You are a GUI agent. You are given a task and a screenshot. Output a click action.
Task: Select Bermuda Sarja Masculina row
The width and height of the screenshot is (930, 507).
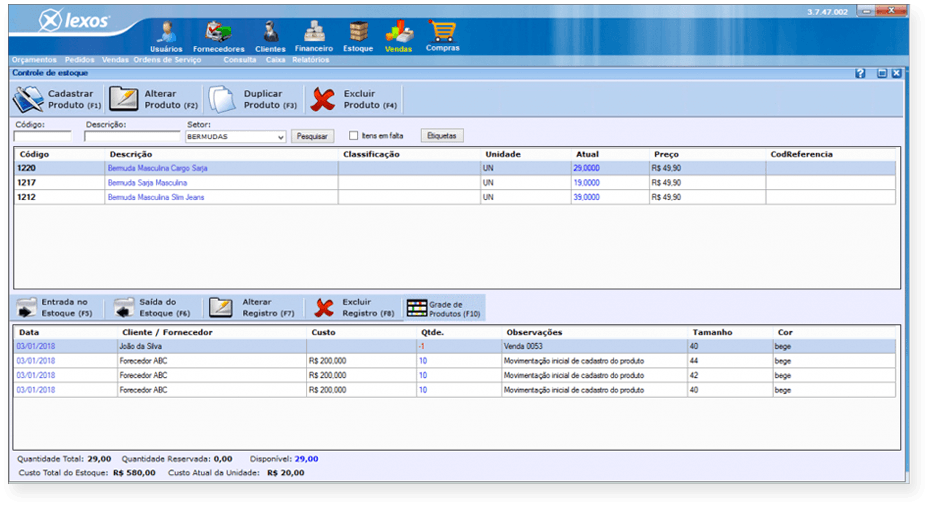[455, 183]
